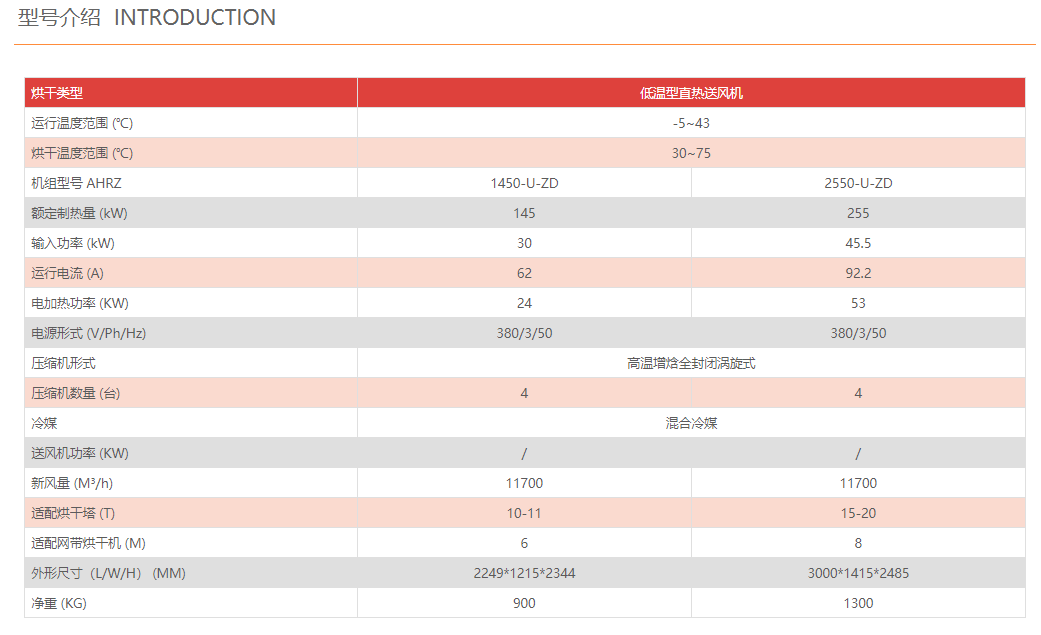Click the 1300 net weight value
Viewport: 1041px width, 635px height.
click(x=858, y=603)
